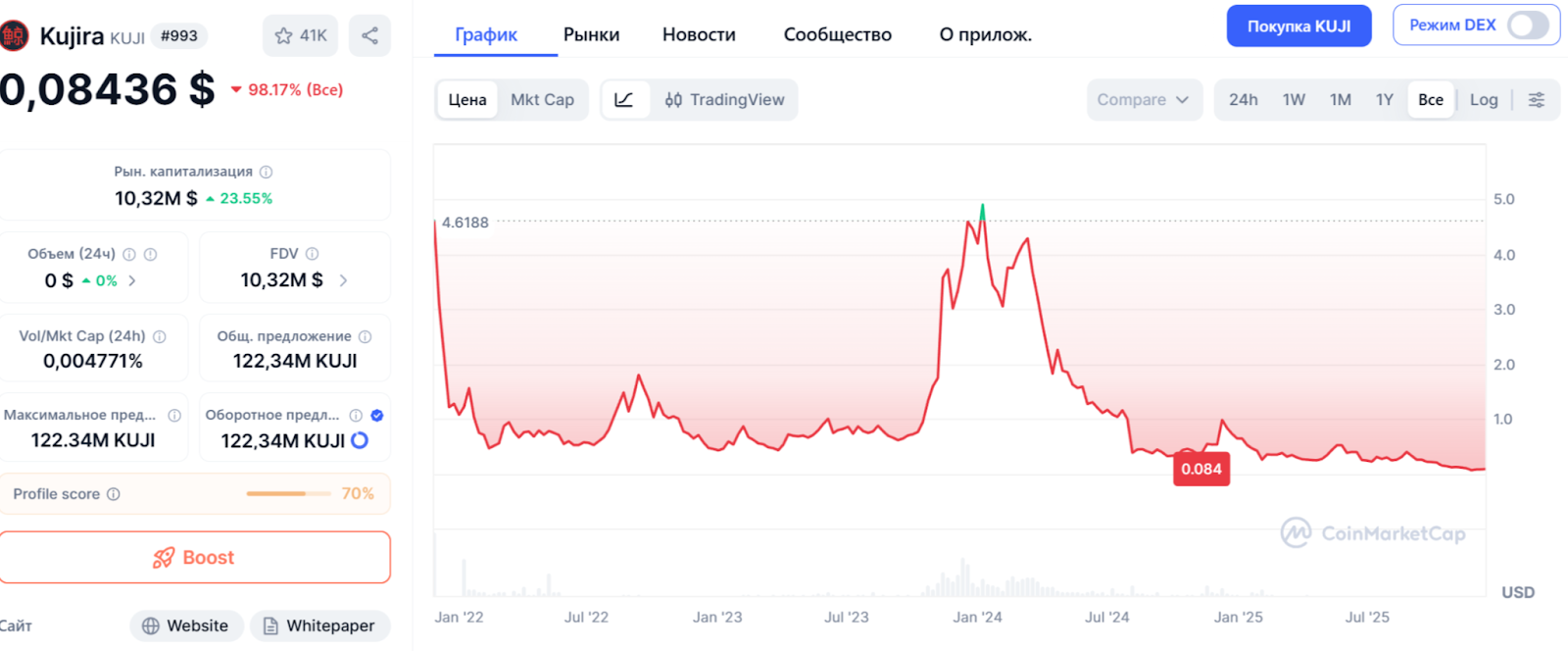
Task: Go to the Новости tab
Action: (699, 35)
